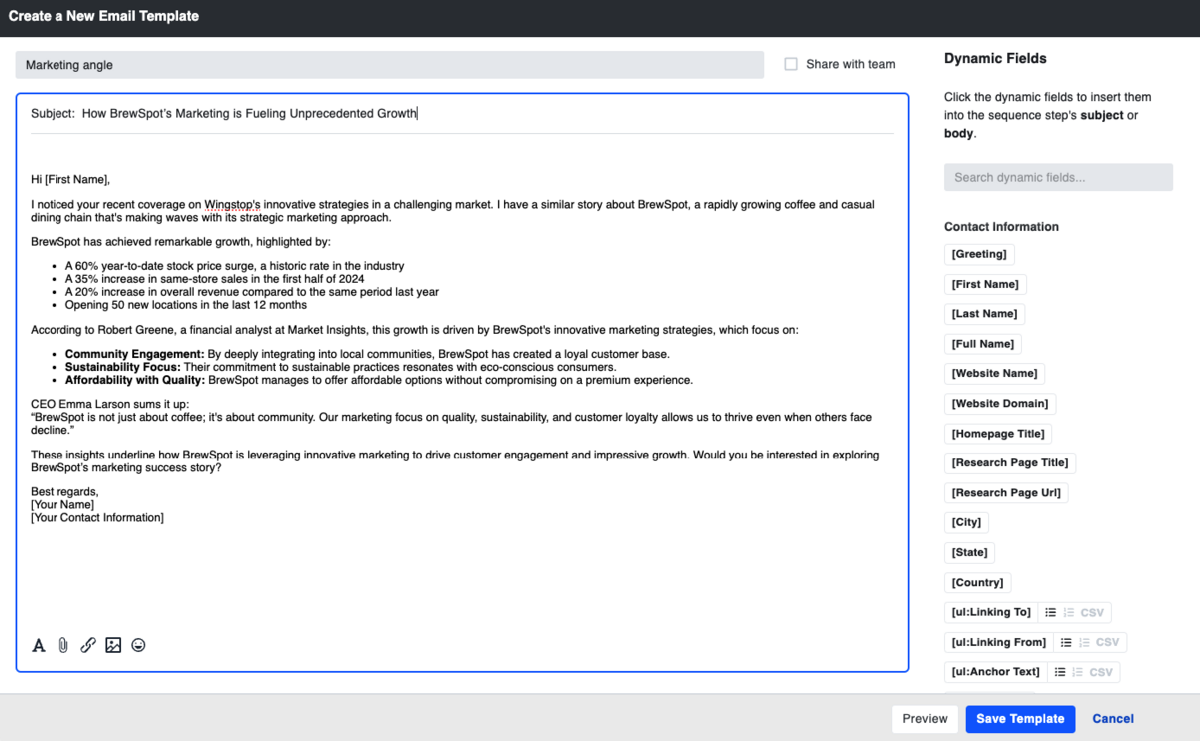Insert the [Website Domain] dynamic field
Screen dimensions: 1200x741
[x=1000, y=404]
